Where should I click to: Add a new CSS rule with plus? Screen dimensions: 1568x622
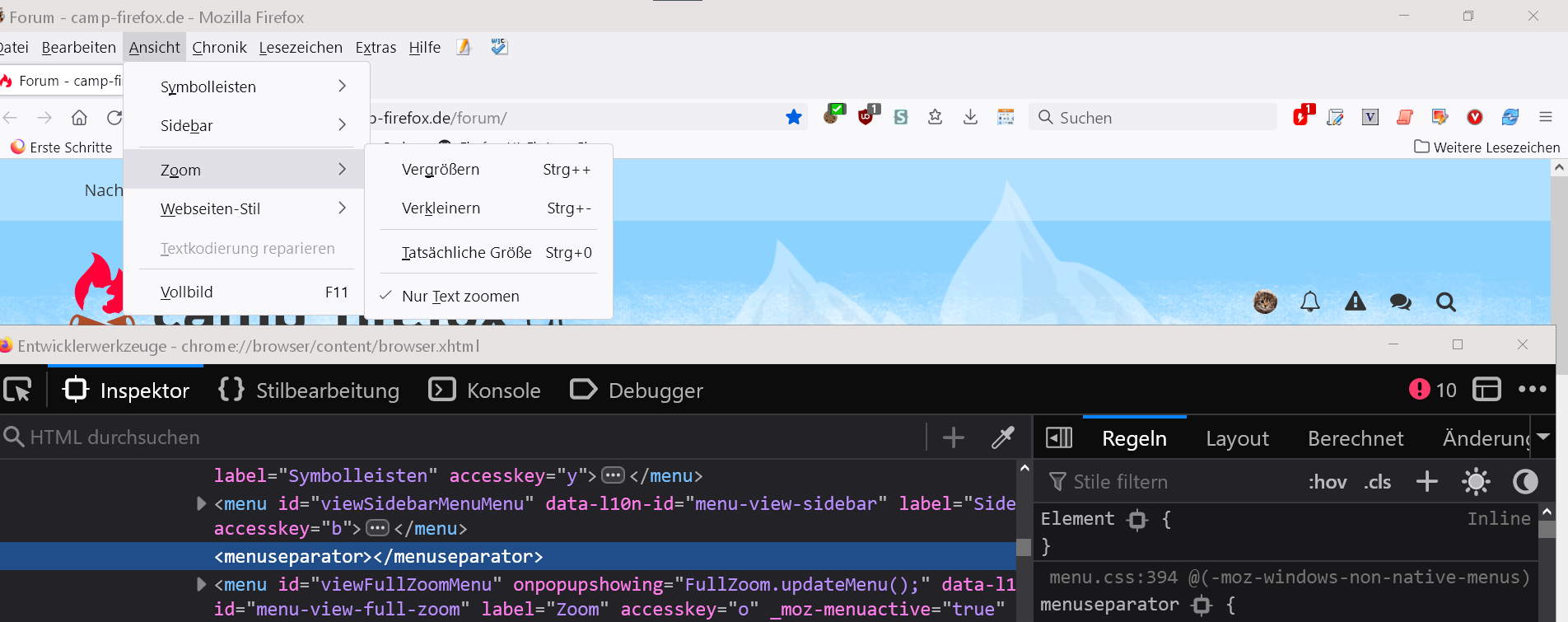click(1427, 481)
